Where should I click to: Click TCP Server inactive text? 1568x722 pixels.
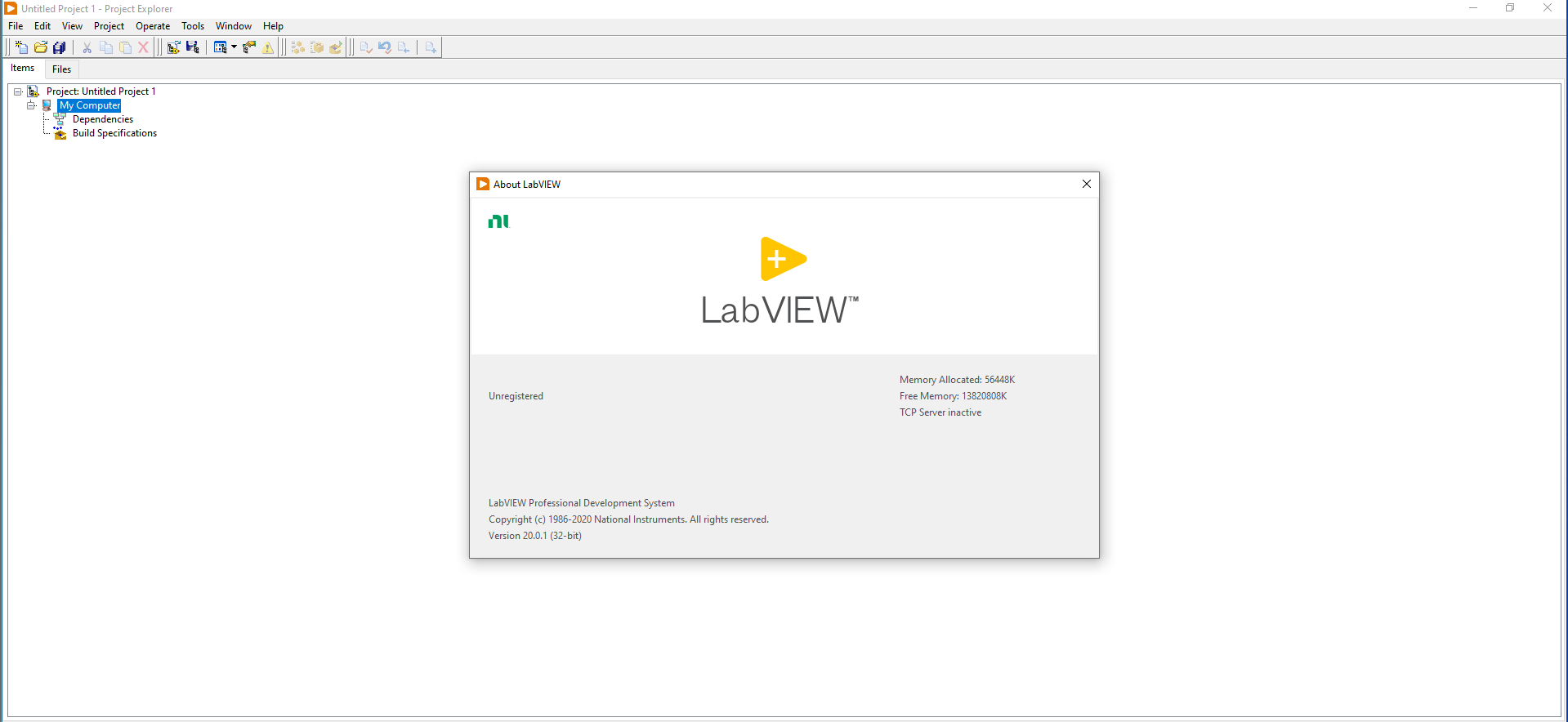click(x=940, y=412)
